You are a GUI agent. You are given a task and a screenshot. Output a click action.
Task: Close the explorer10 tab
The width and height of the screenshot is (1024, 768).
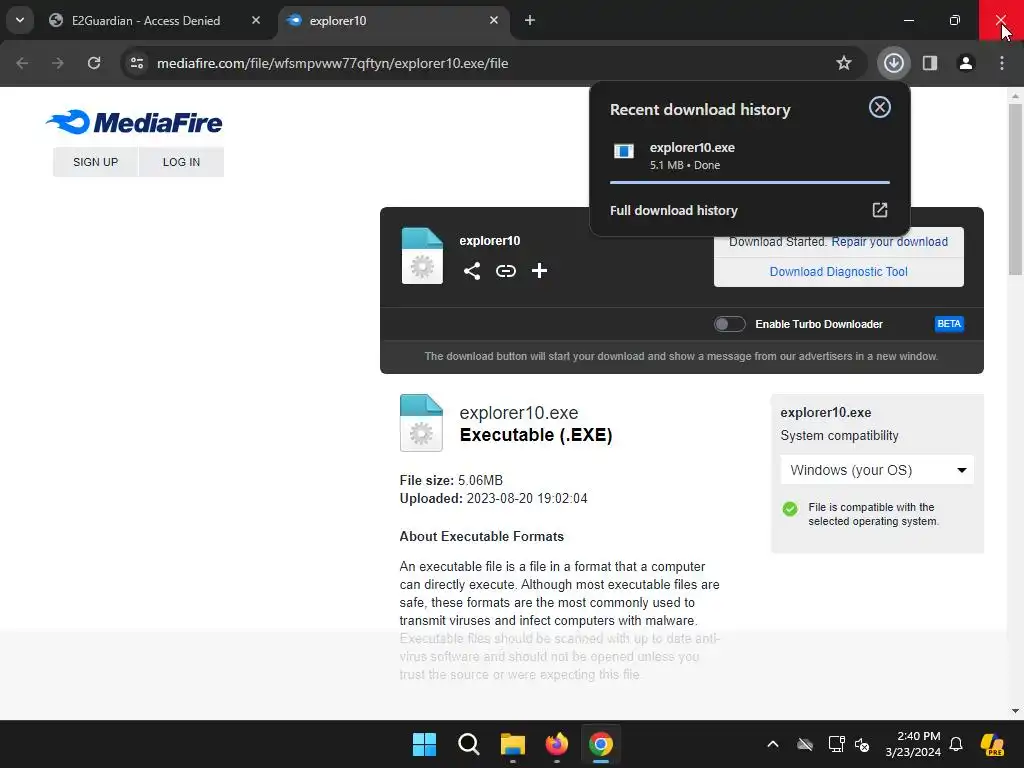[494, 20]
